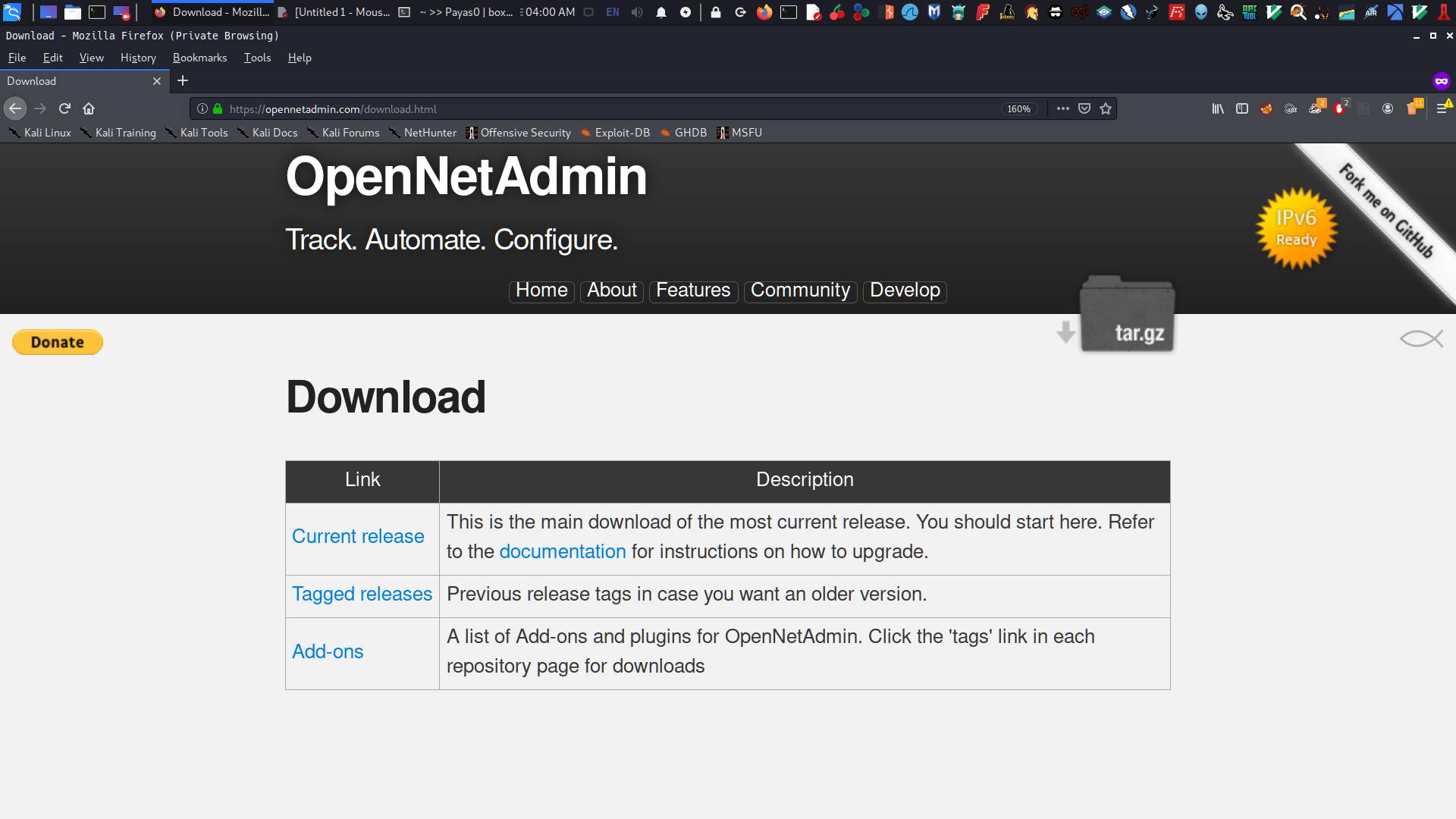Open Offensive Security bookmark
This screenshot has height=819, width=1456.
pos(518,133)
